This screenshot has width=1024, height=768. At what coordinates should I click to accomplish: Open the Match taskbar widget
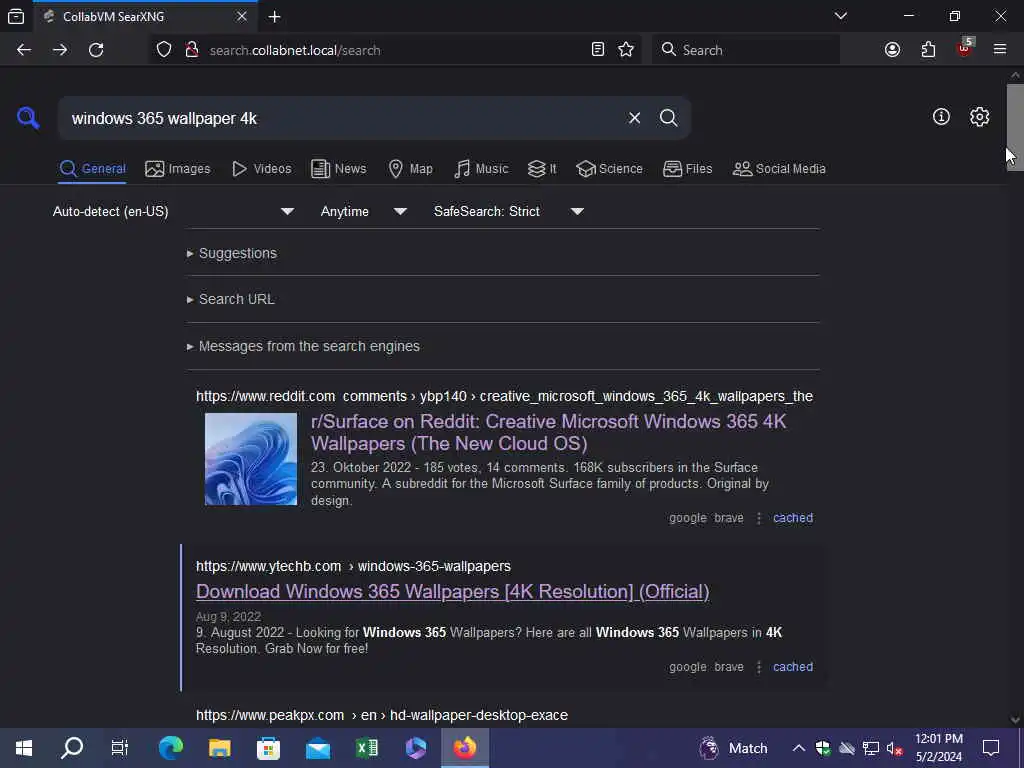point(733,748)
